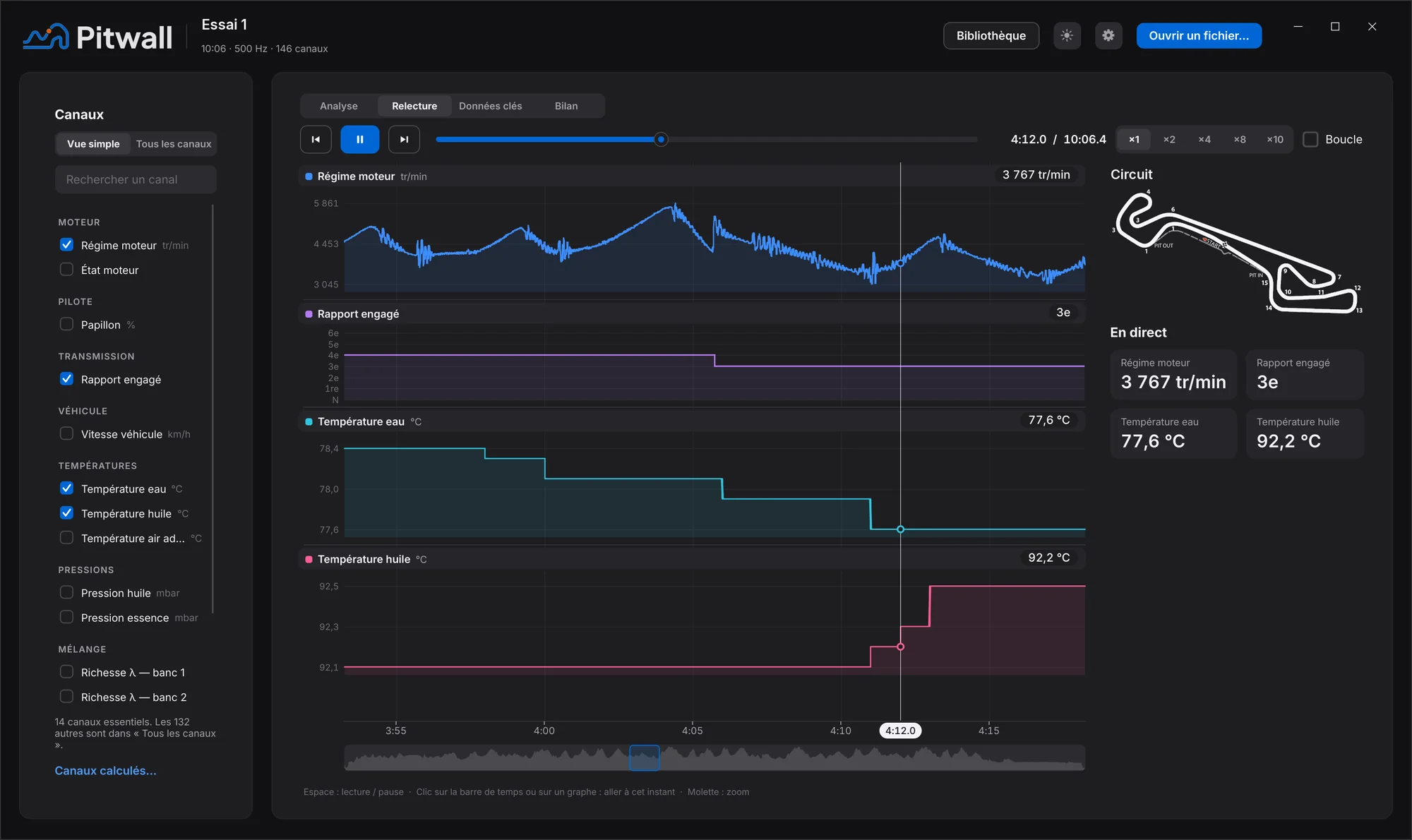The width and height of the screenshot is (1412, 840).
Task: Enable Papillon channel checkbox
Action: coord(66,324)
